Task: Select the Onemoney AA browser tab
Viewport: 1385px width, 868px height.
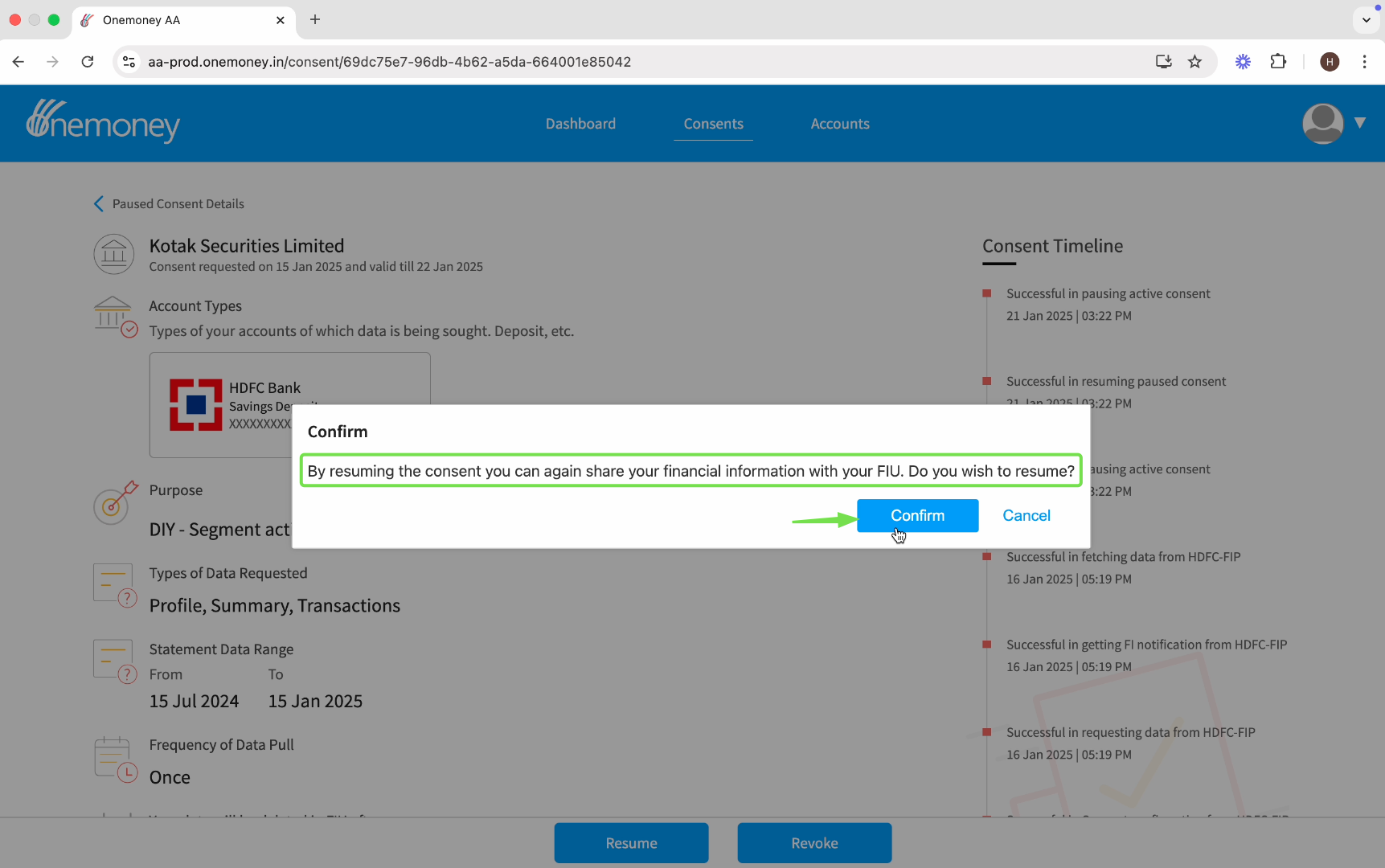Action: click(183, 20)
